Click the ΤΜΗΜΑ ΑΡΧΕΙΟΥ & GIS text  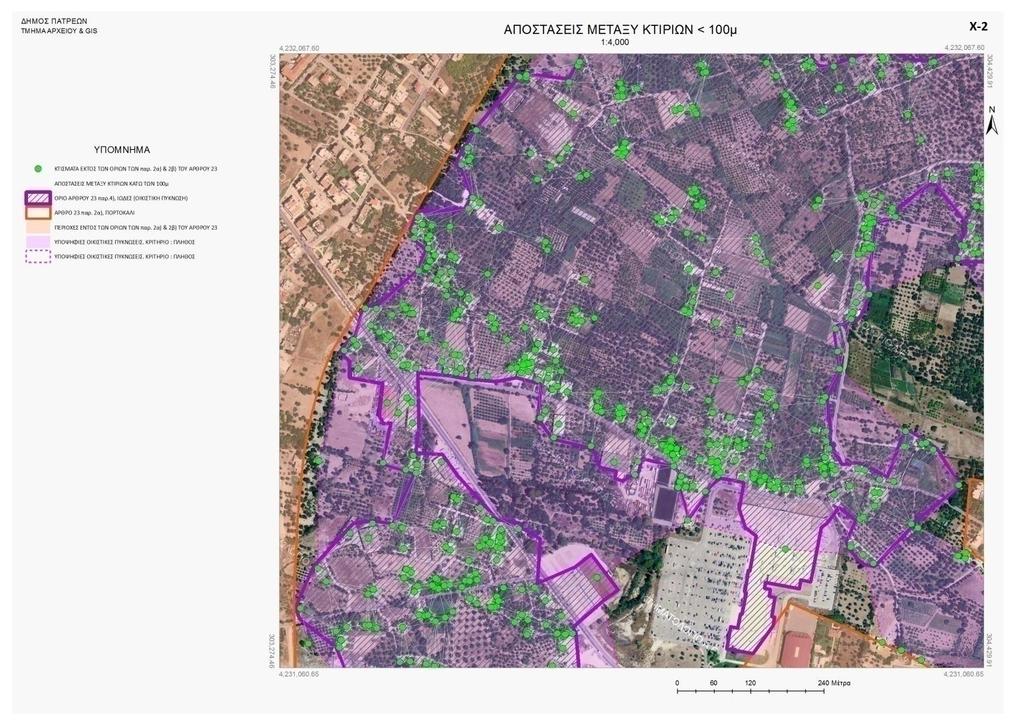(x=59, y=31)
